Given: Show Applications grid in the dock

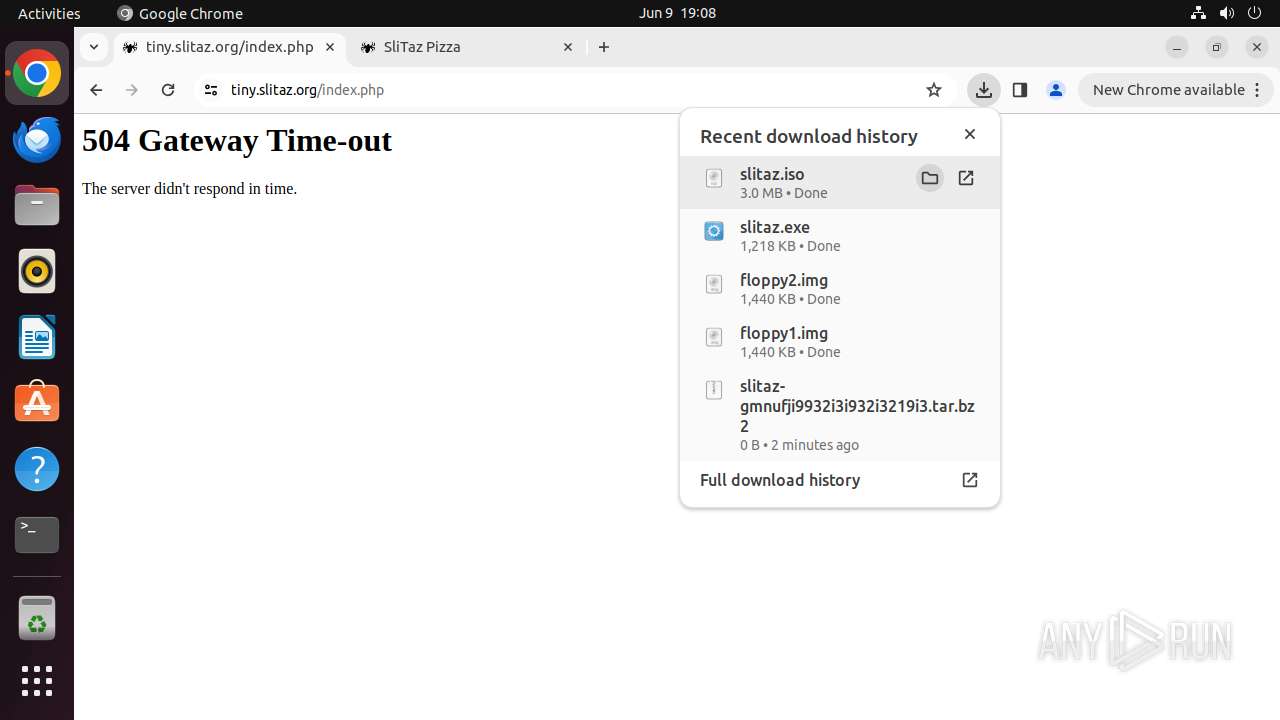Looking at the screenshot, I should [37, 681].
